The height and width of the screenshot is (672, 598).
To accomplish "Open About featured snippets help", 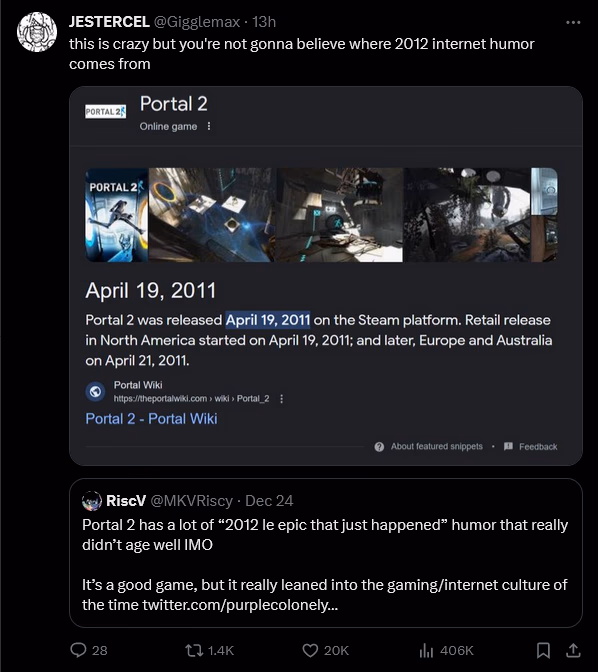I will tap(429, 446).
